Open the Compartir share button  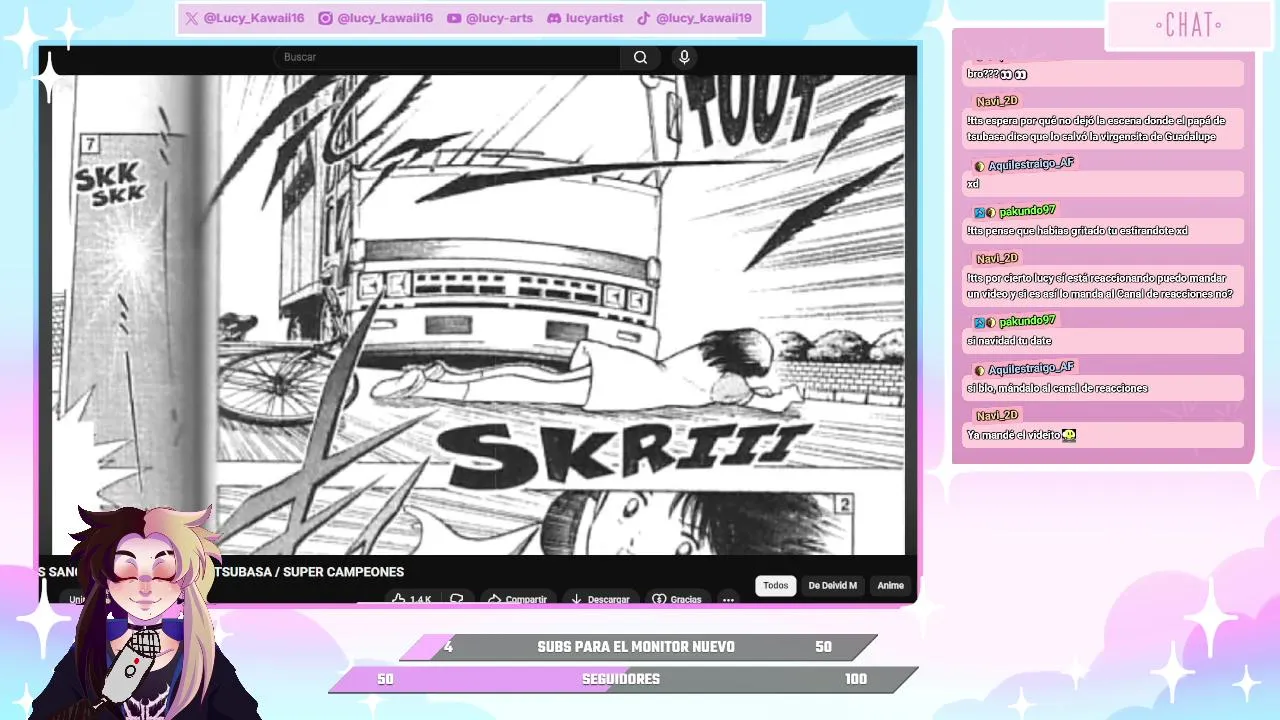pos(517,599)
